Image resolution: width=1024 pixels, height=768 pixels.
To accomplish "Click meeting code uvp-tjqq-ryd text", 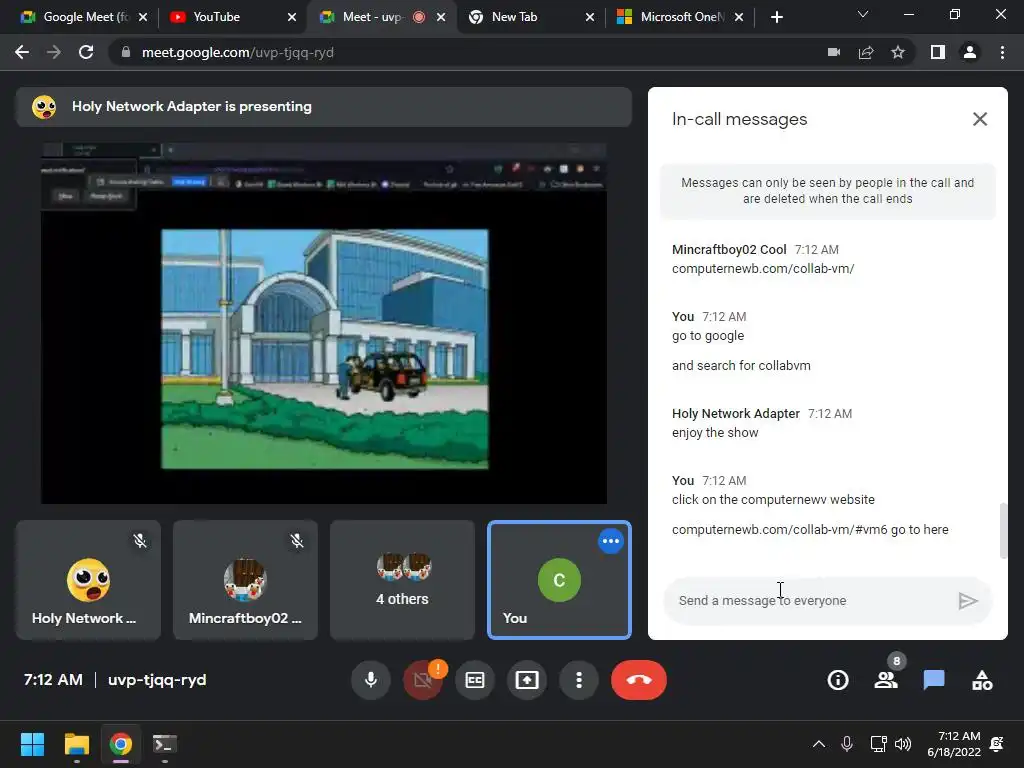I will coord(157,680).
